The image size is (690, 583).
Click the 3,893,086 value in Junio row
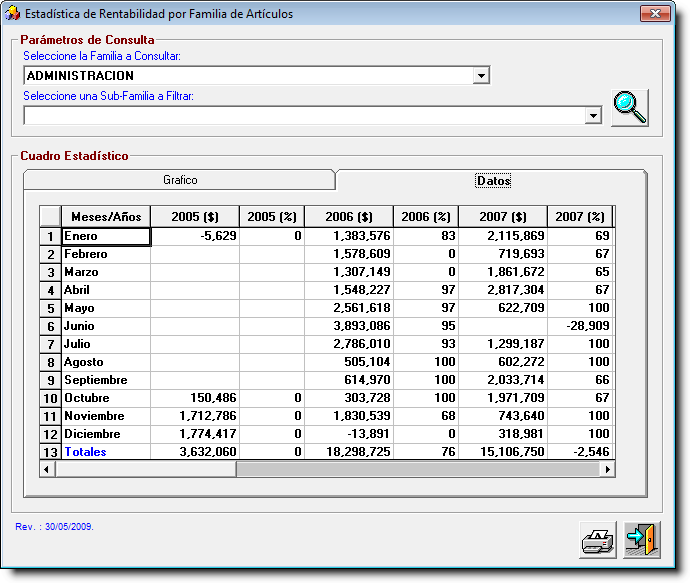coord(349,326)
